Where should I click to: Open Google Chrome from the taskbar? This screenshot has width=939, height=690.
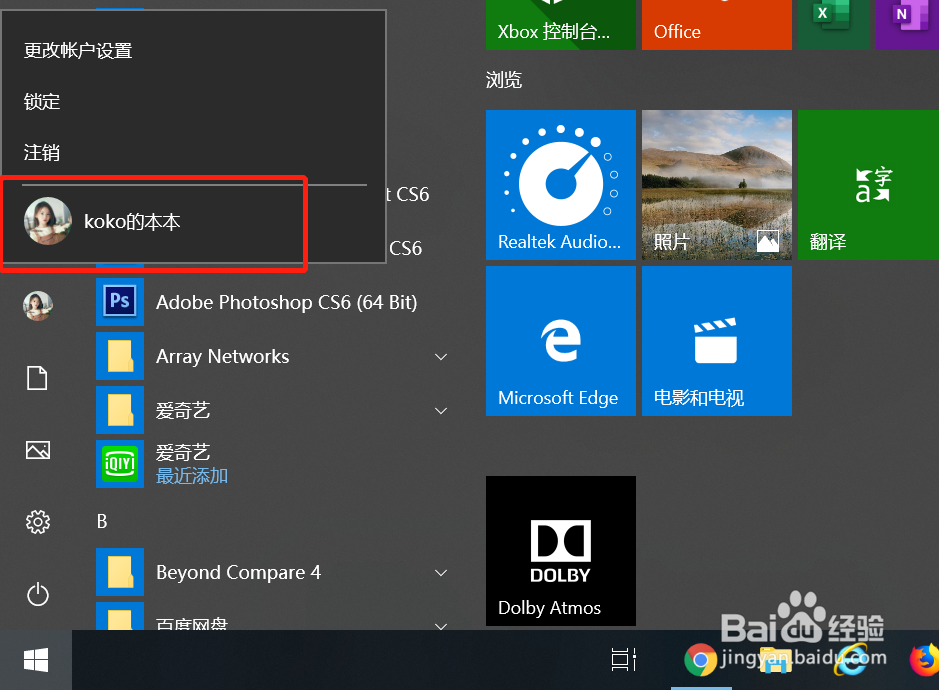point(700,660)
